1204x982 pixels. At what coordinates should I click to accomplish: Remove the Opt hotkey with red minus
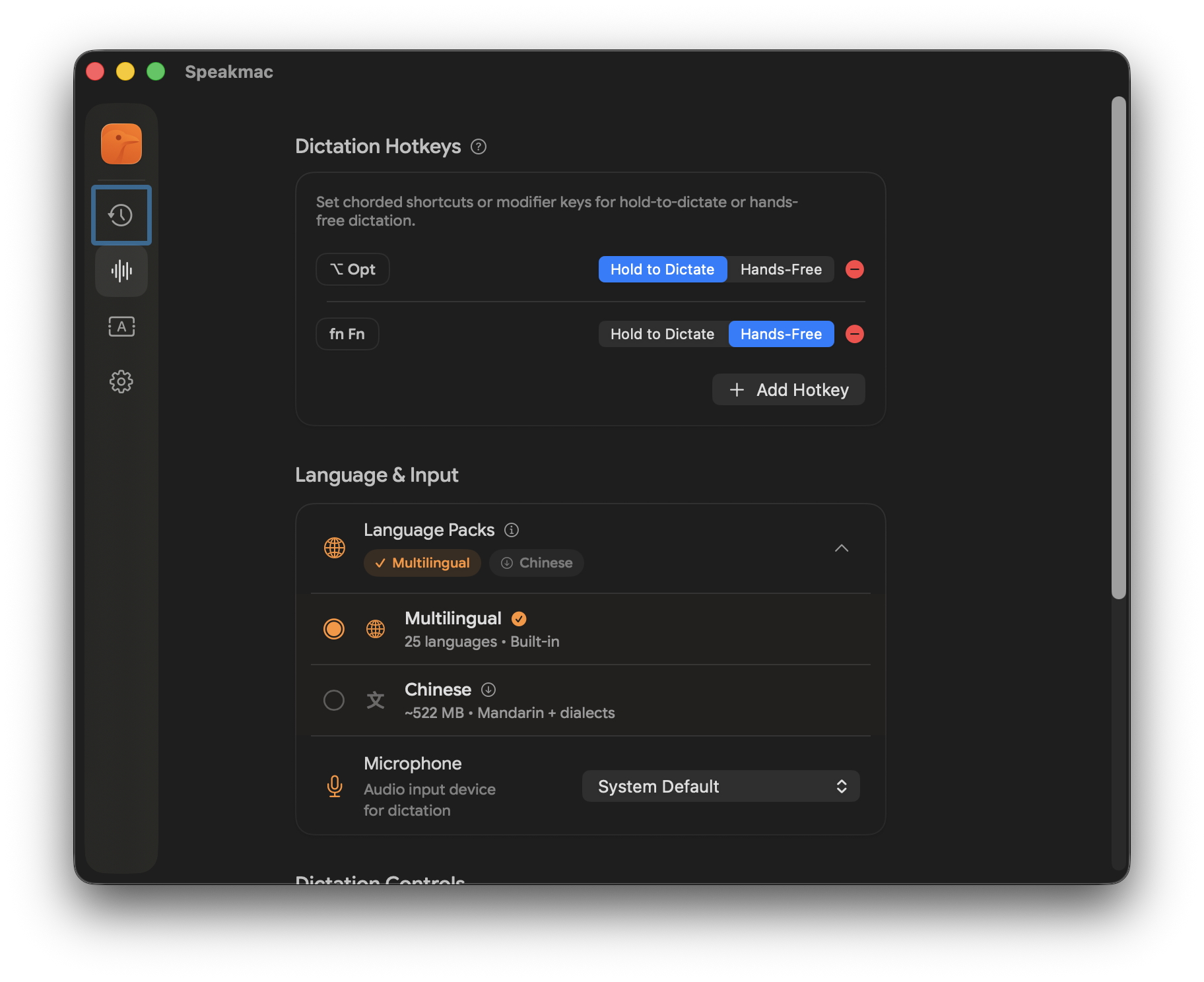855,269
